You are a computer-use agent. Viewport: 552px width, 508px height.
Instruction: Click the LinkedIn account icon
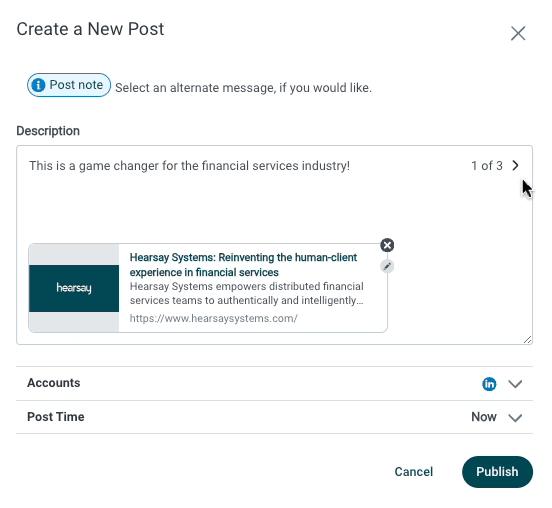[489, 384]
